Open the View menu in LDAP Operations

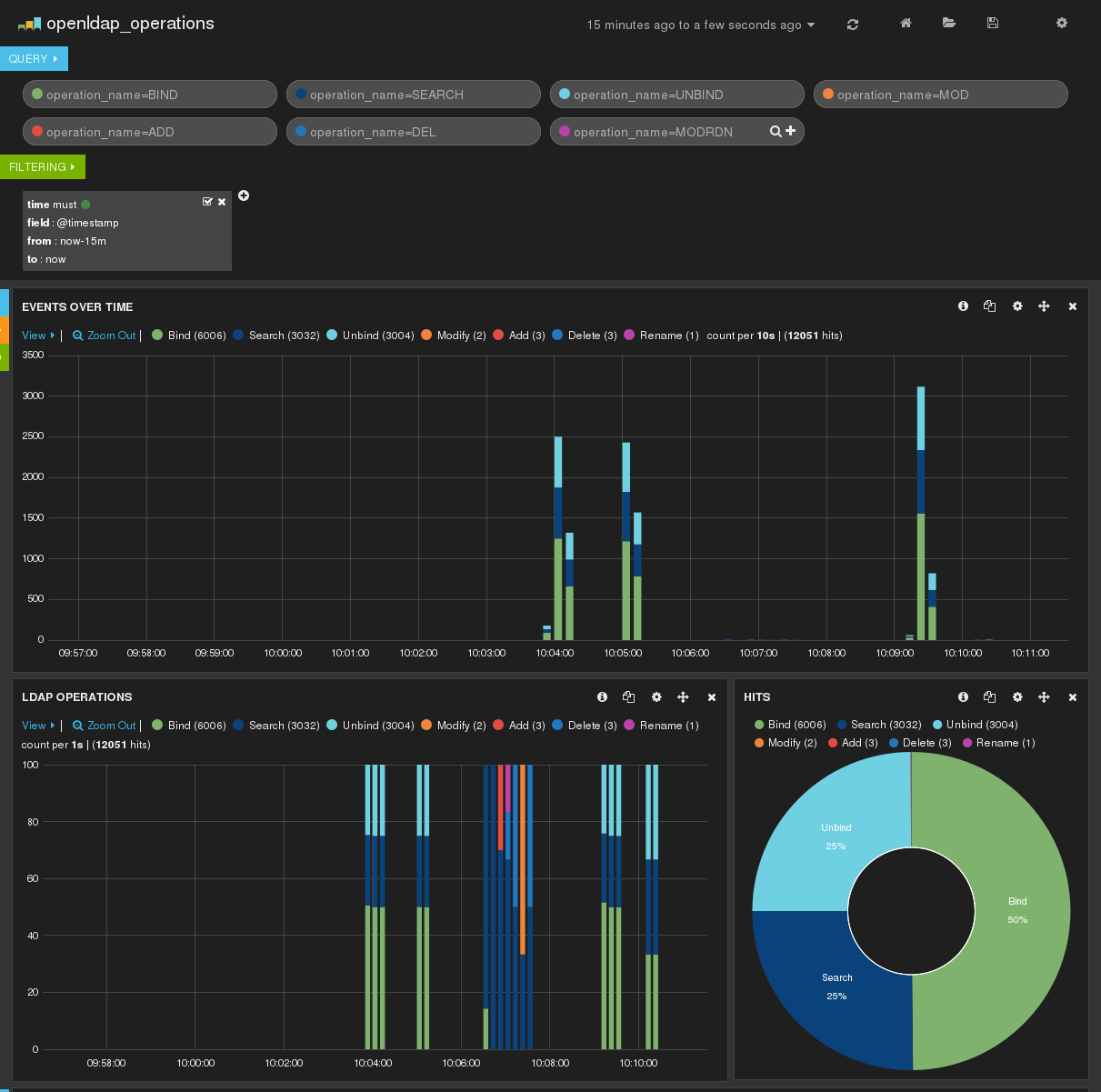click(36, 726)
